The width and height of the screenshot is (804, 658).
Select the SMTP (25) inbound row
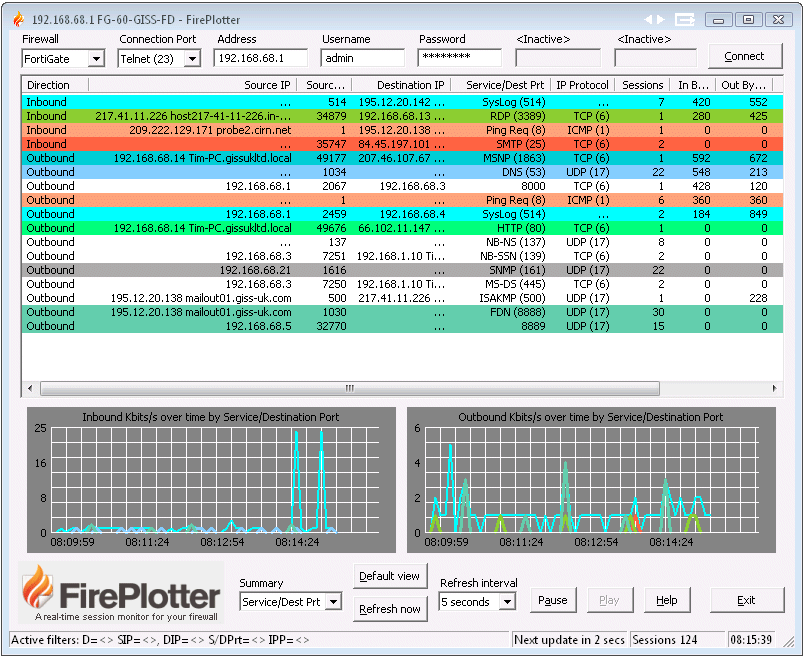point(402,144)
